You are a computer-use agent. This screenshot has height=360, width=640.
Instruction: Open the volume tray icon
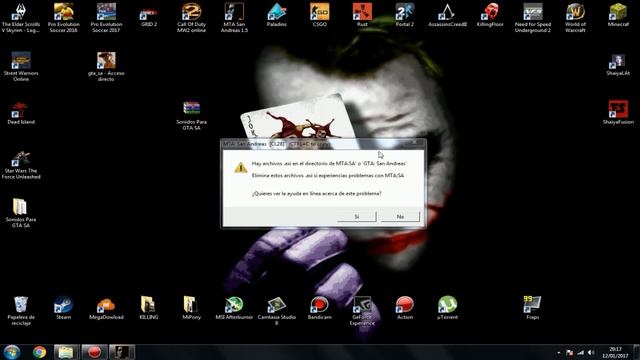tap(591, 353)
